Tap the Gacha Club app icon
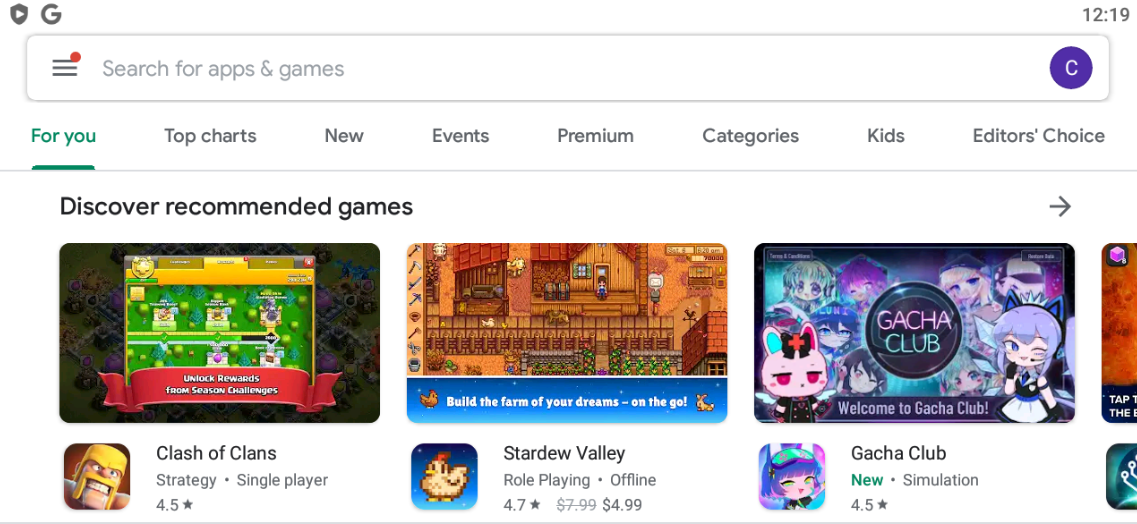Viewport: 1137px width, 524px height. [x=792, y=476]
